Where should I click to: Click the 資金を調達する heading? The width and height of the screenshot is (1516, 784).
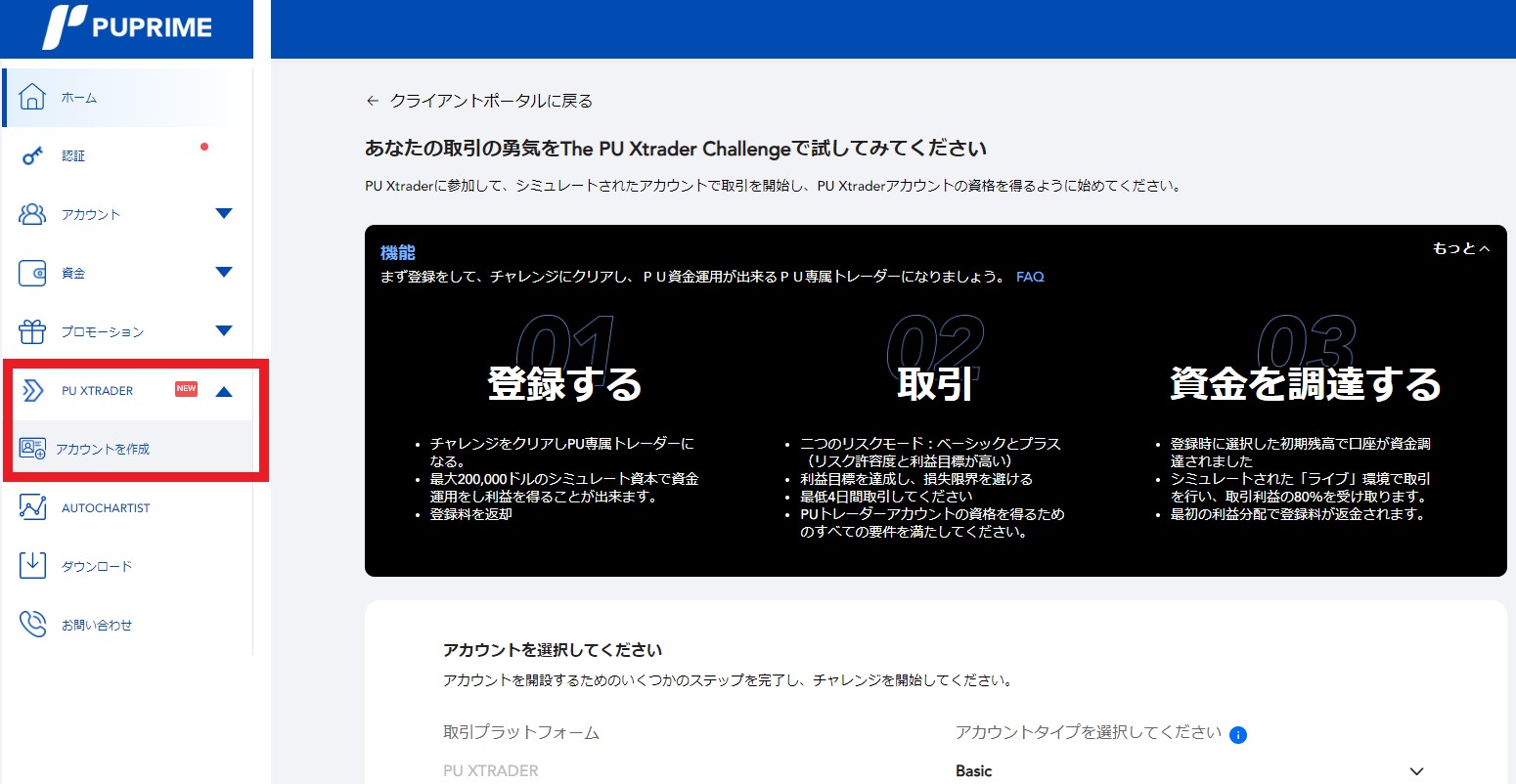[x=1306, y=384]
